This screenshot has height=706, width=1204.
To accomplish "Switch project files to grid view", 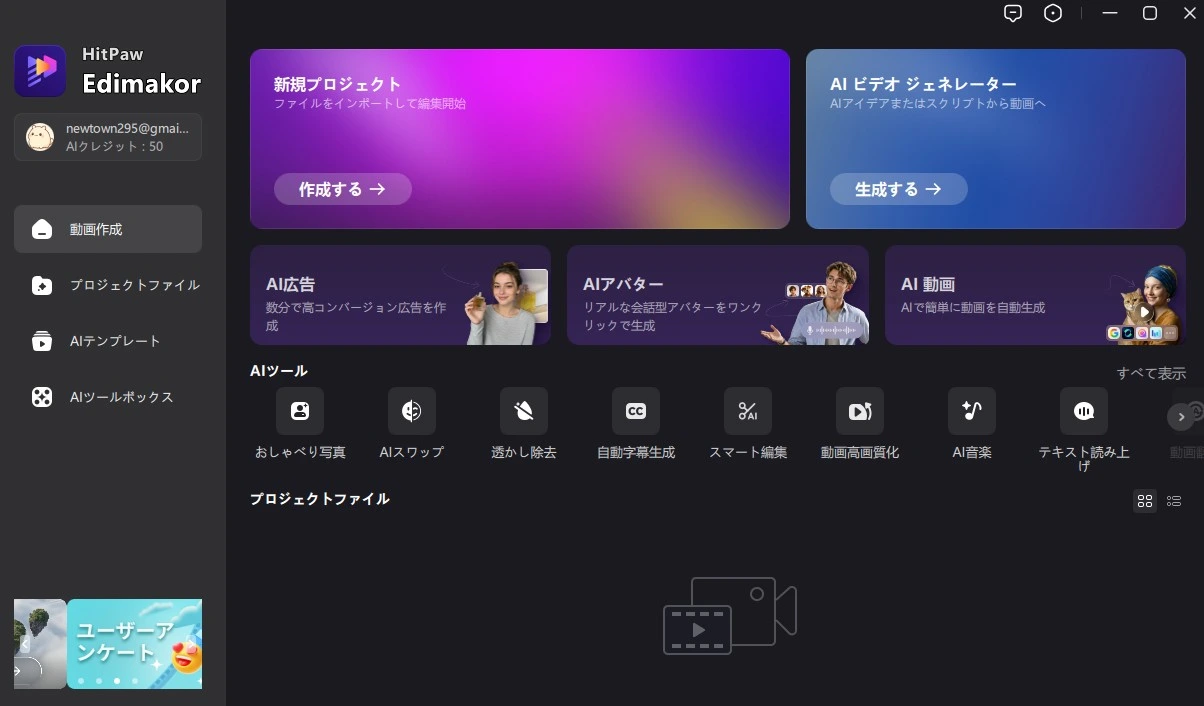I will pyautogui.click(x=1145, y=501).
